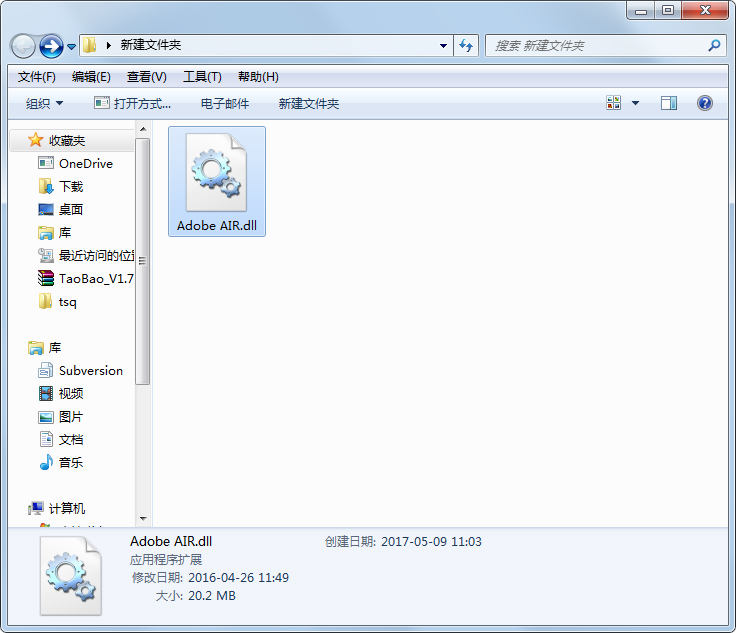Open the address bar history dropdown

(x=443, y=46)
